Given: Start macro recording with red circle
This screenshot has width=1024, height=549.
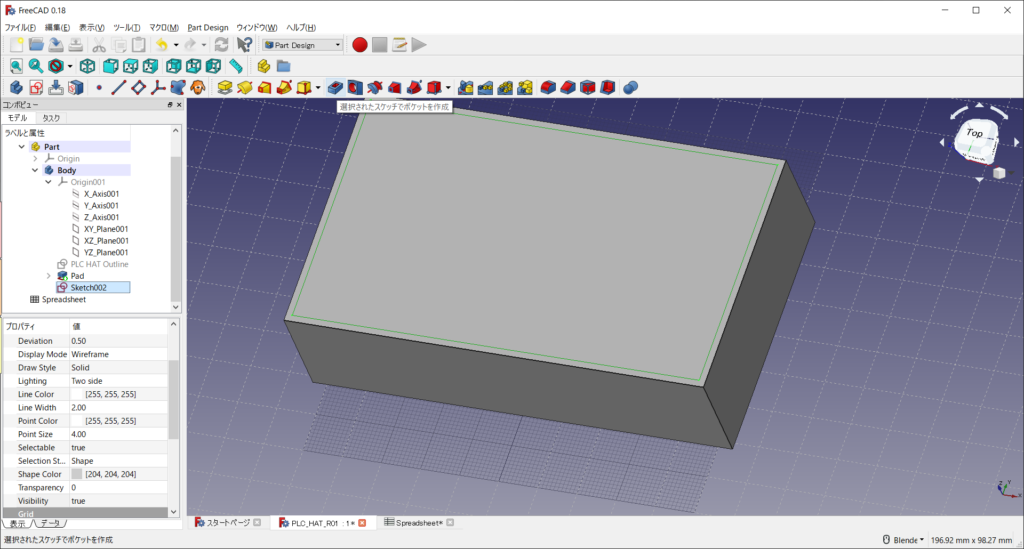Looking at the screenshot, I should tap(360, 45).
